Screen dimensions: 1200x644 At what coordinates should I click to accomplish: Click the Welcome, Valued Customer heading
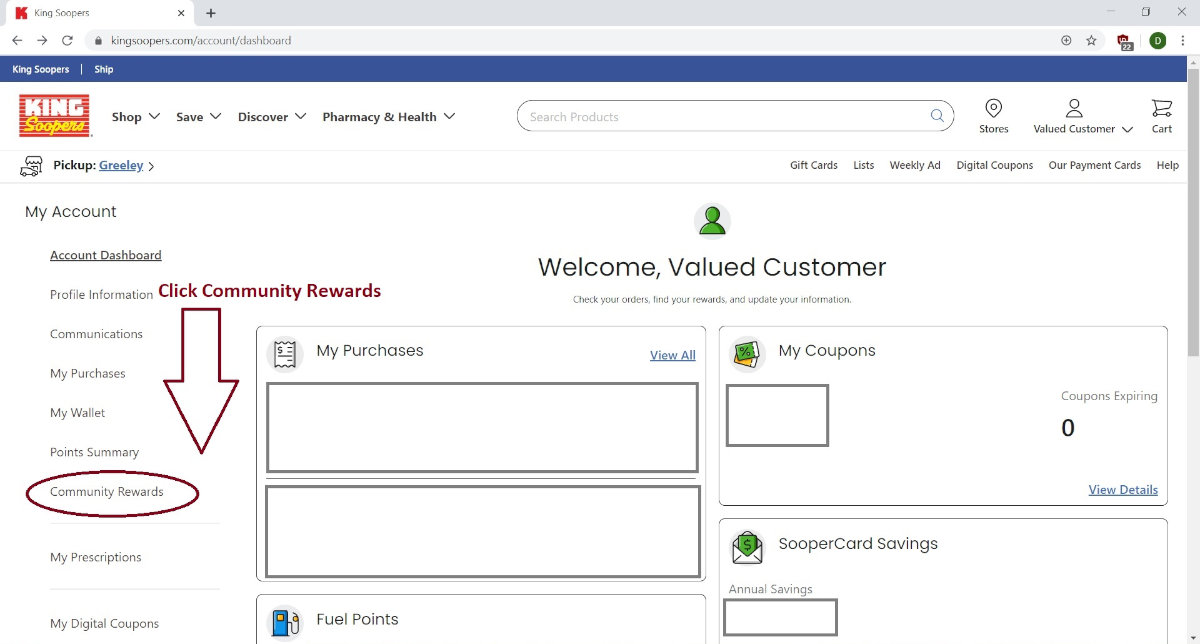click(x=712, y=268)
